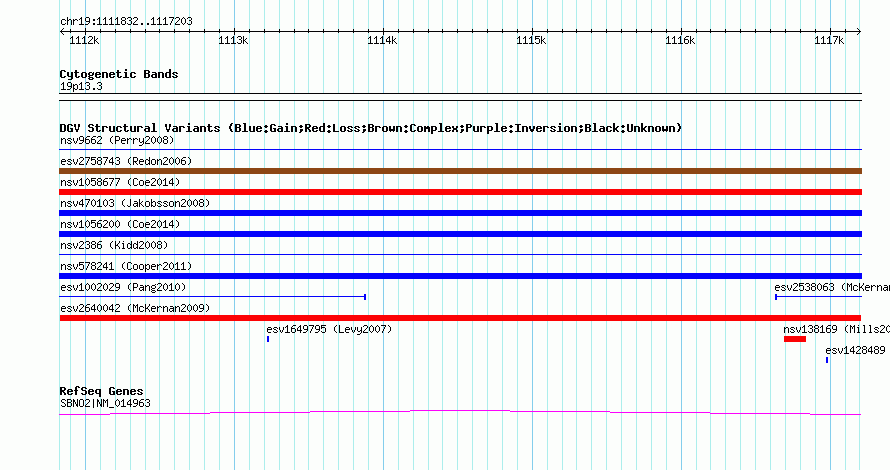
Task: Open the DGV Structural Variants track title
Action: click(x=371, y=128)
